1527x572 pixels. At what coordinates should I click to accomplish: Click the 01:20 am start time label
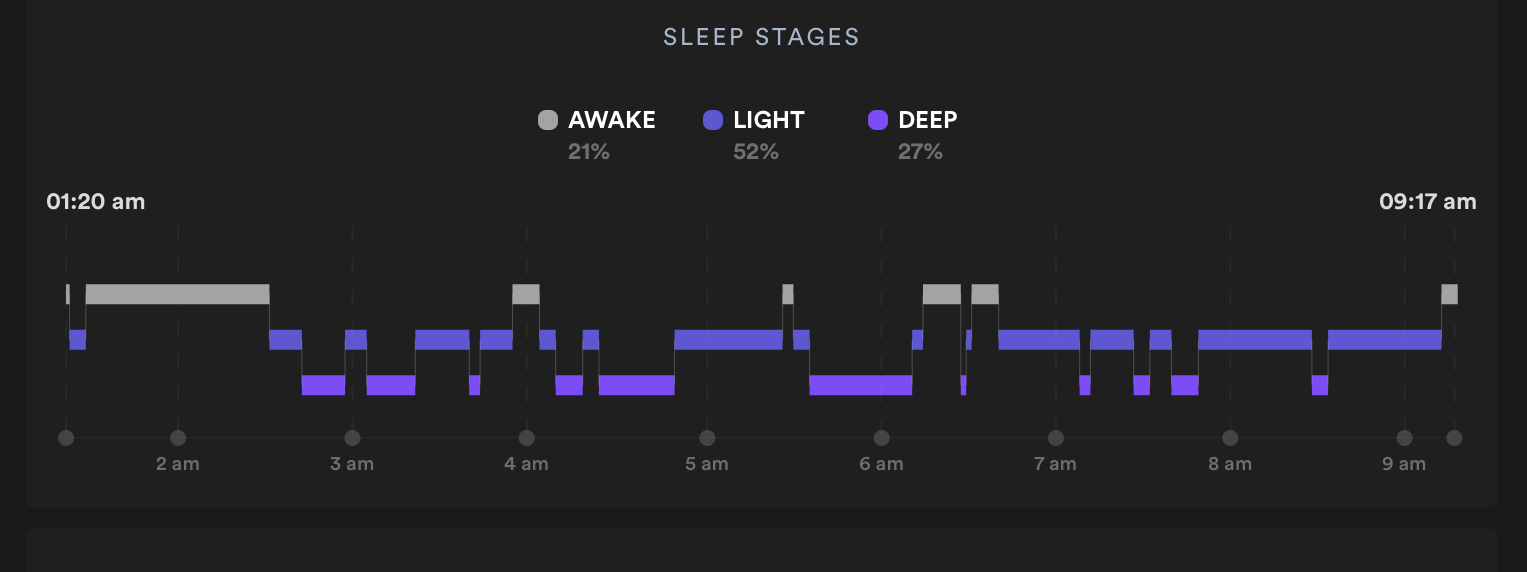tap(96, 202)
